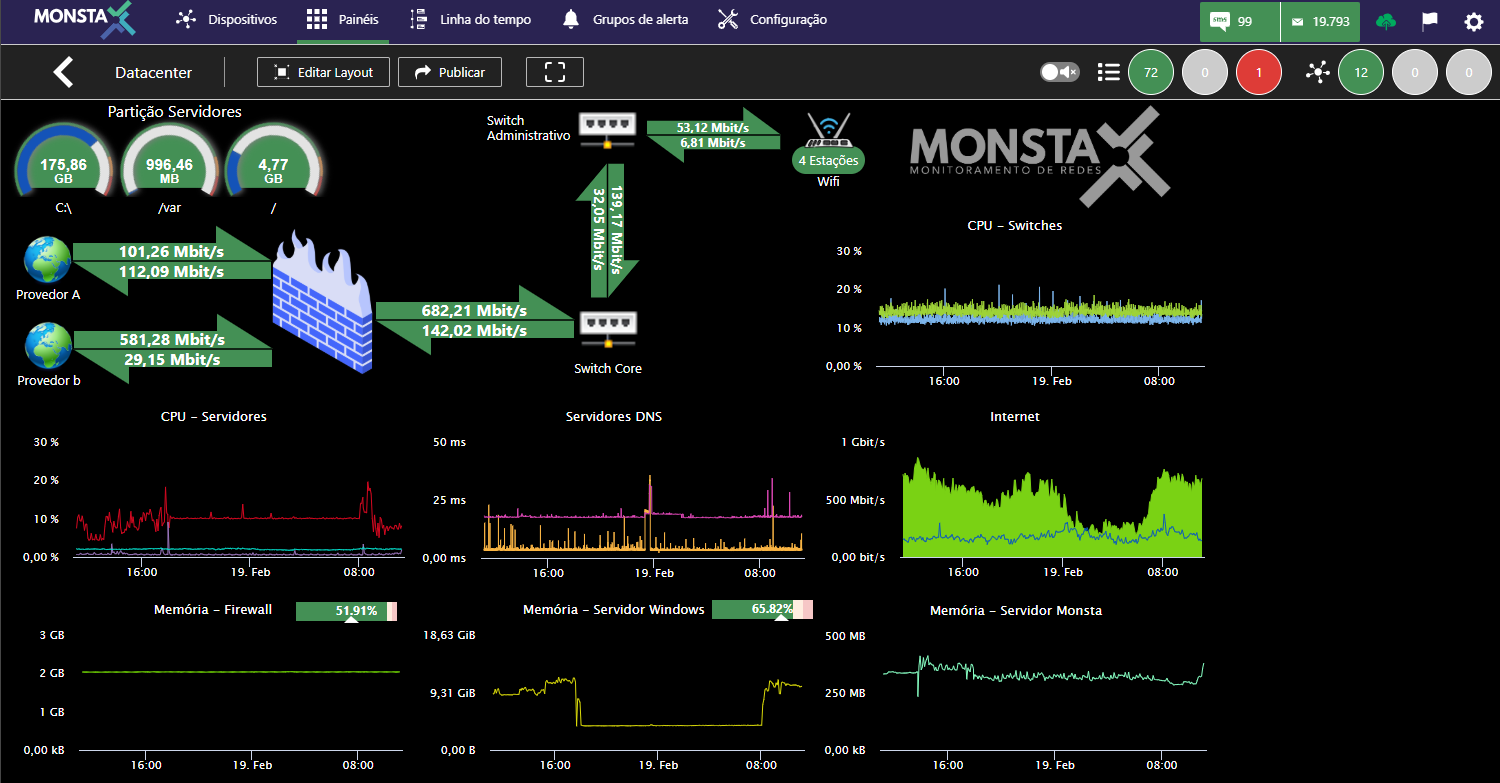The image size is (1500, 783).
Task: Click the Memória – Firewall chart line
Action: [x=240, y=672]
